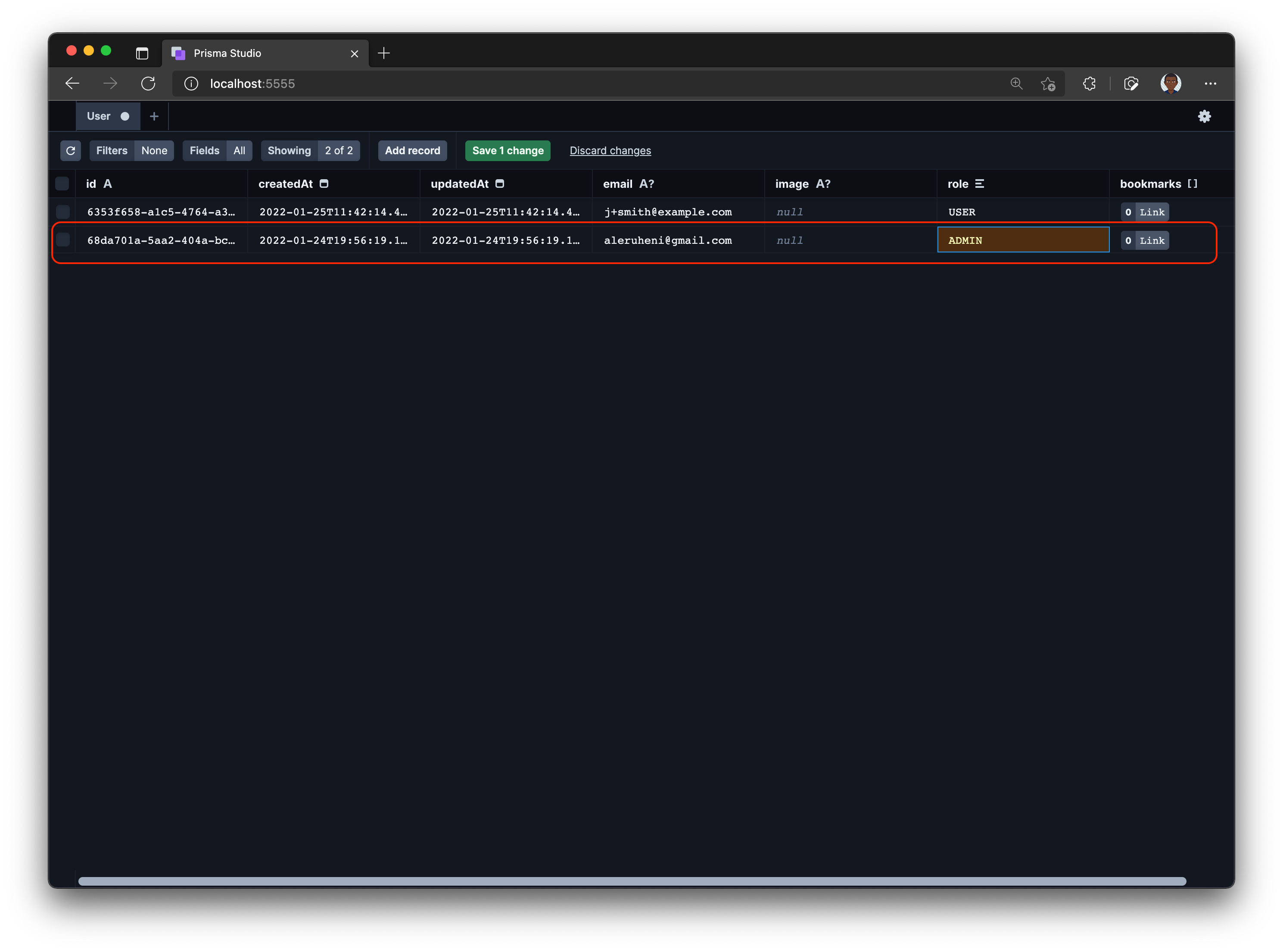1283x952 pixels.
Task: Click the ADMIN role color swatch
Action: point(1024,240)
